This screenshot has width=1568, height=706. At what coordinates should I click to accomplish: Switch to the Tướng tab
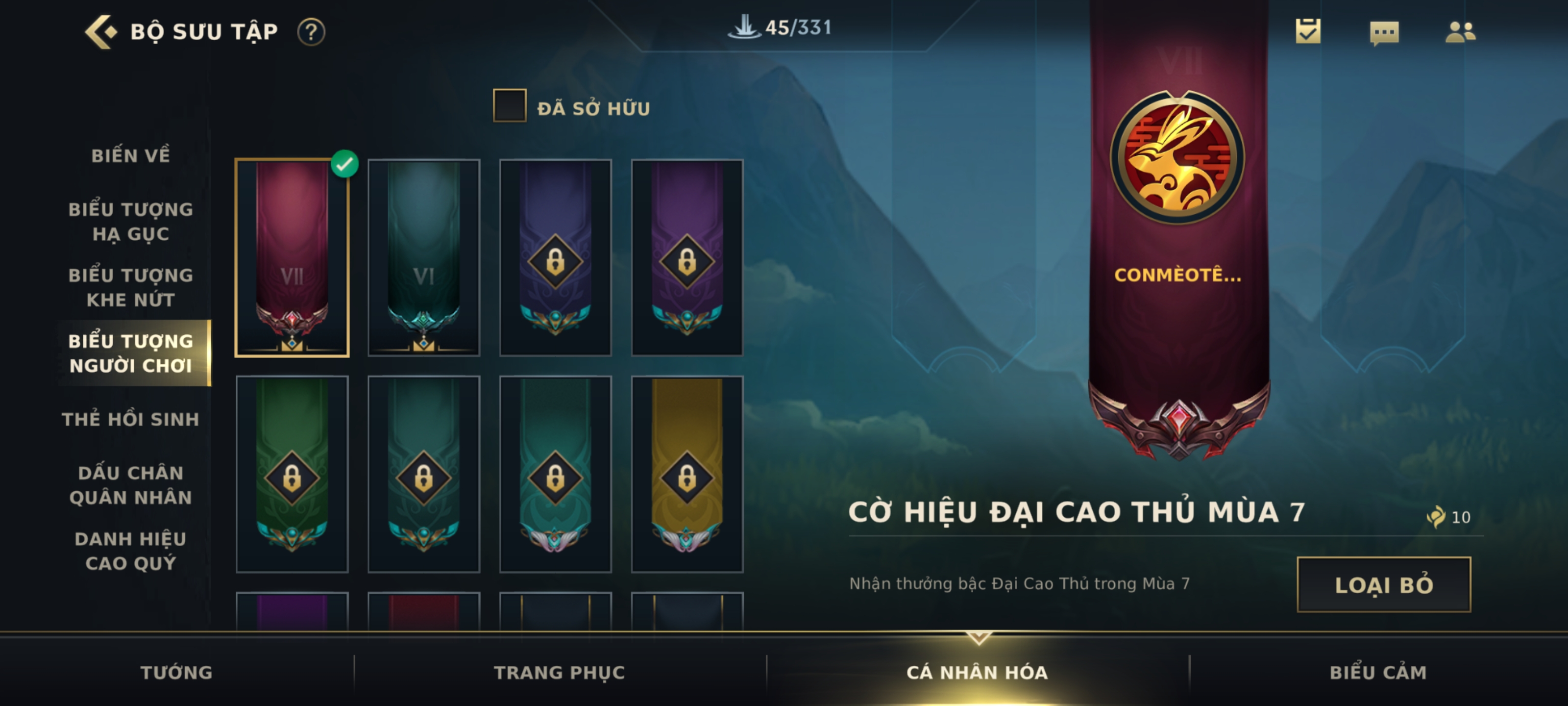[176, 672]
